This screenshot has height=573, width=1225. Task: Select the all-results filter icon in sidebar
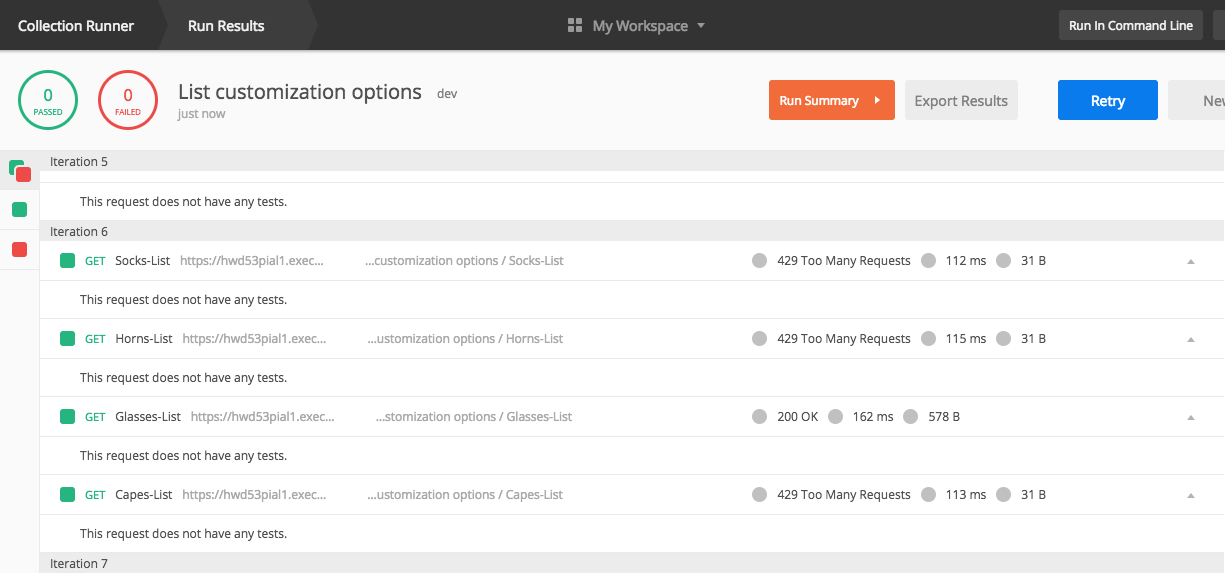(20, 171)
